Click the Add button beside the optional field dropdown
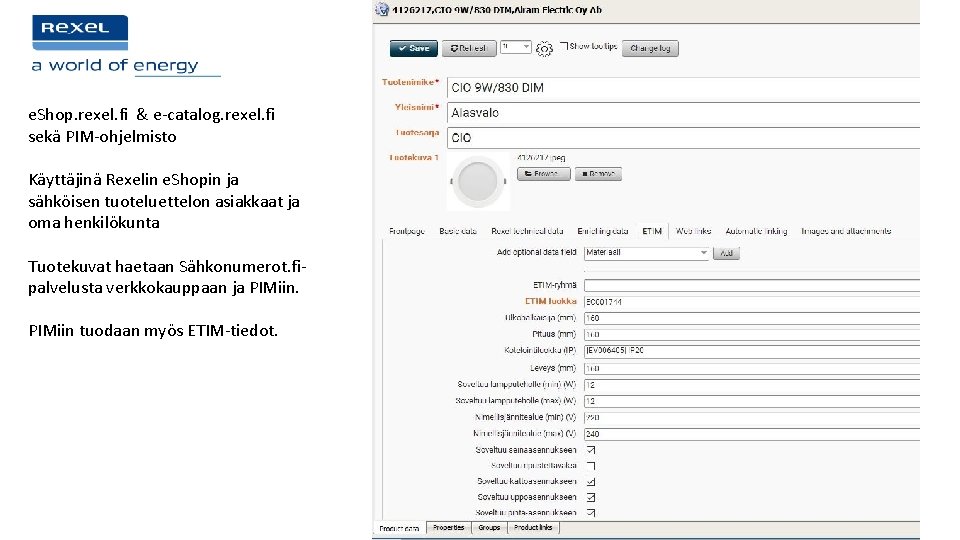The image size is (960, 540). (x=726, y=253)
